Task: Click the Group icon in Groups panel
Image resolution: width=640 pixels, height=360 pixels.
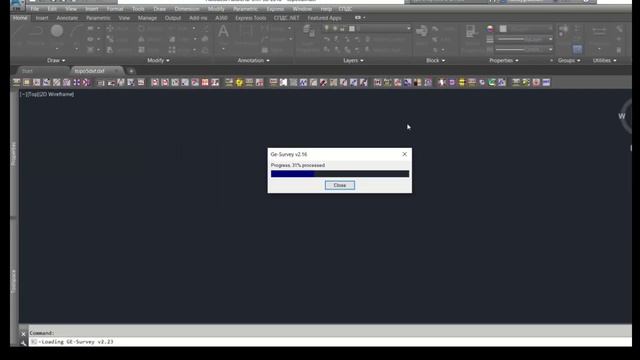Action: 564,29
